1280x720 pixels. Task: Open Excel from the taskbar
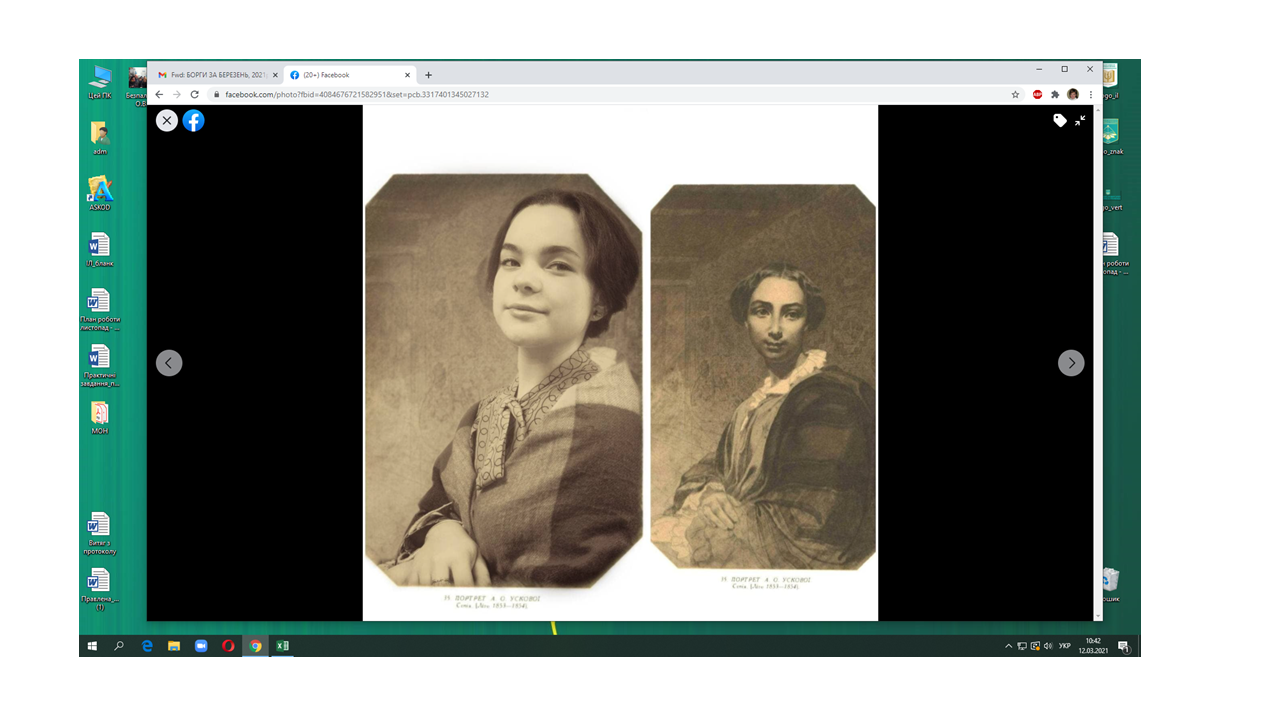pyautogui.click(x=282, y=646)
